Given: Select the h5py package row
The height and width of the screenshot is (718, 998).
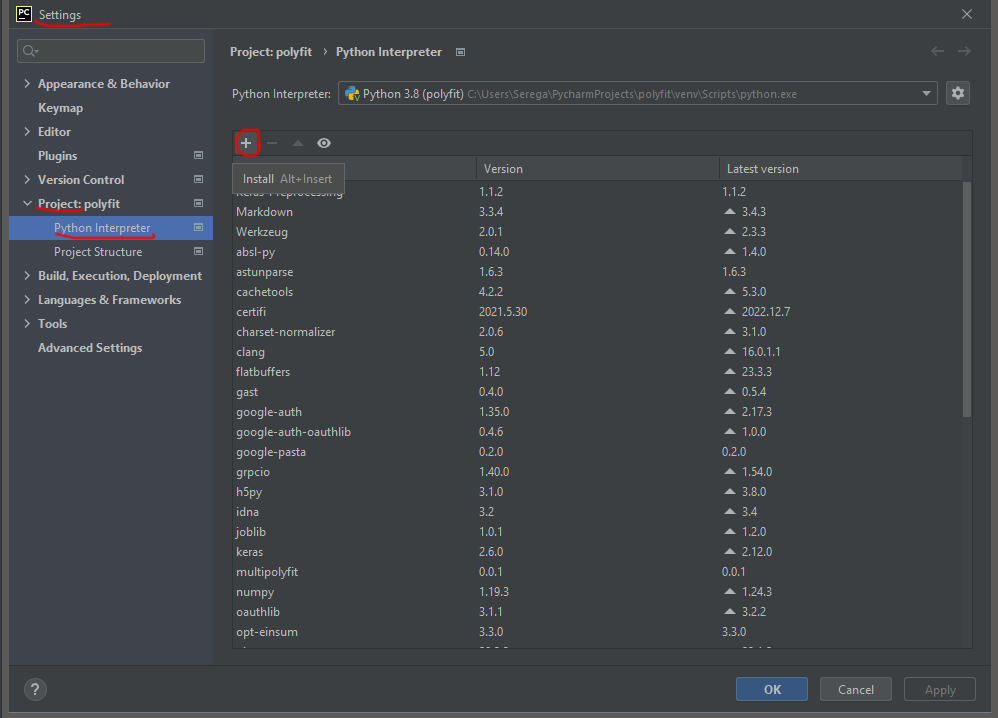Looking at the screenshot, I should click(598, 491).
